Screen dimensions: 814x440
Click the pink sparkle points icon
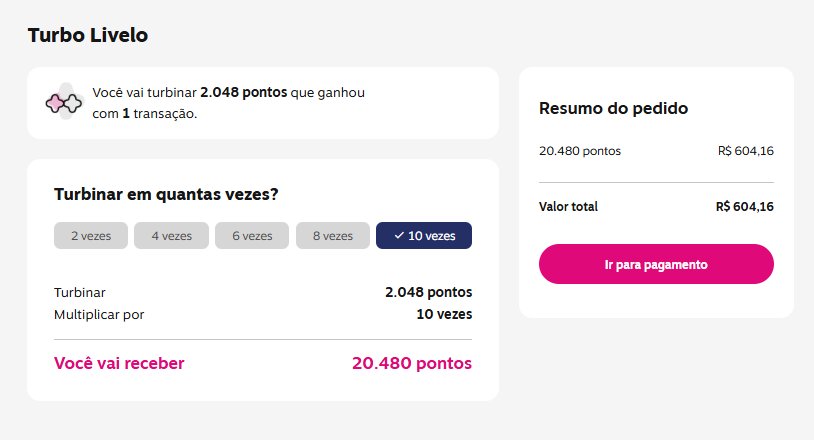pyautogui.click(x=64, y=102)
